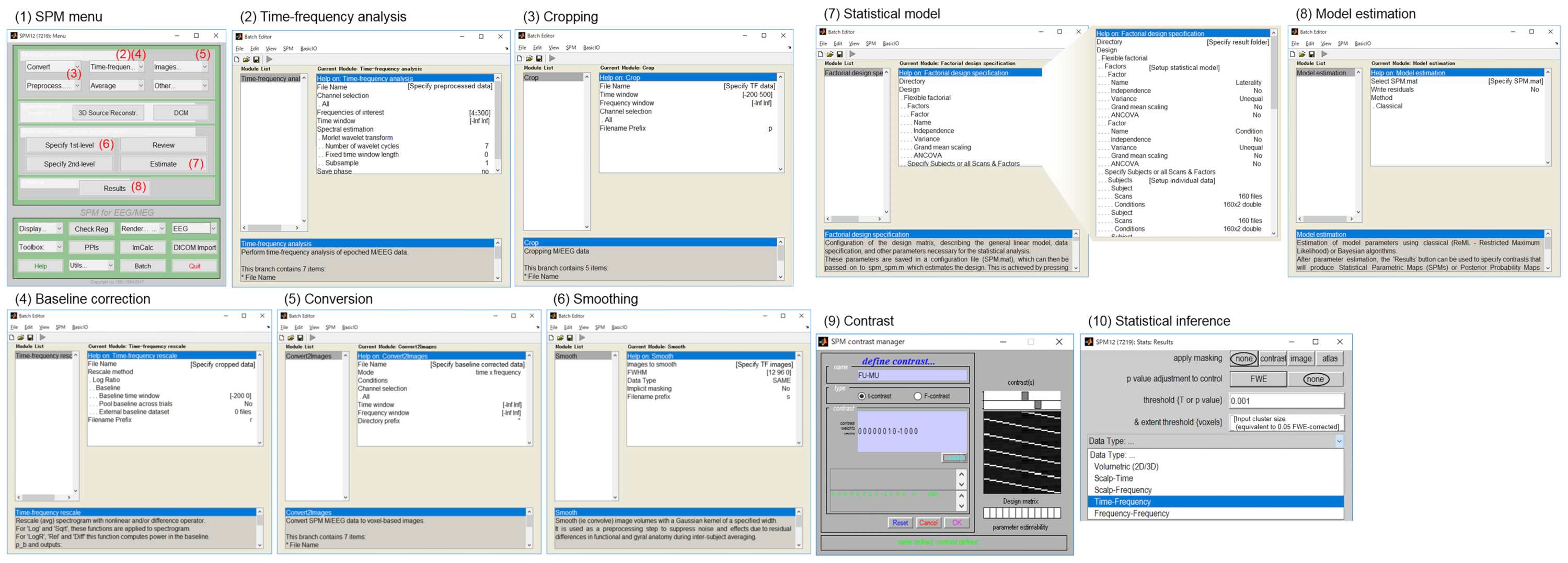The height and width of the screenshot is (563, 1568).
Task: Expand the Render dropdown in SPM menu
Action: click(143, 229)
